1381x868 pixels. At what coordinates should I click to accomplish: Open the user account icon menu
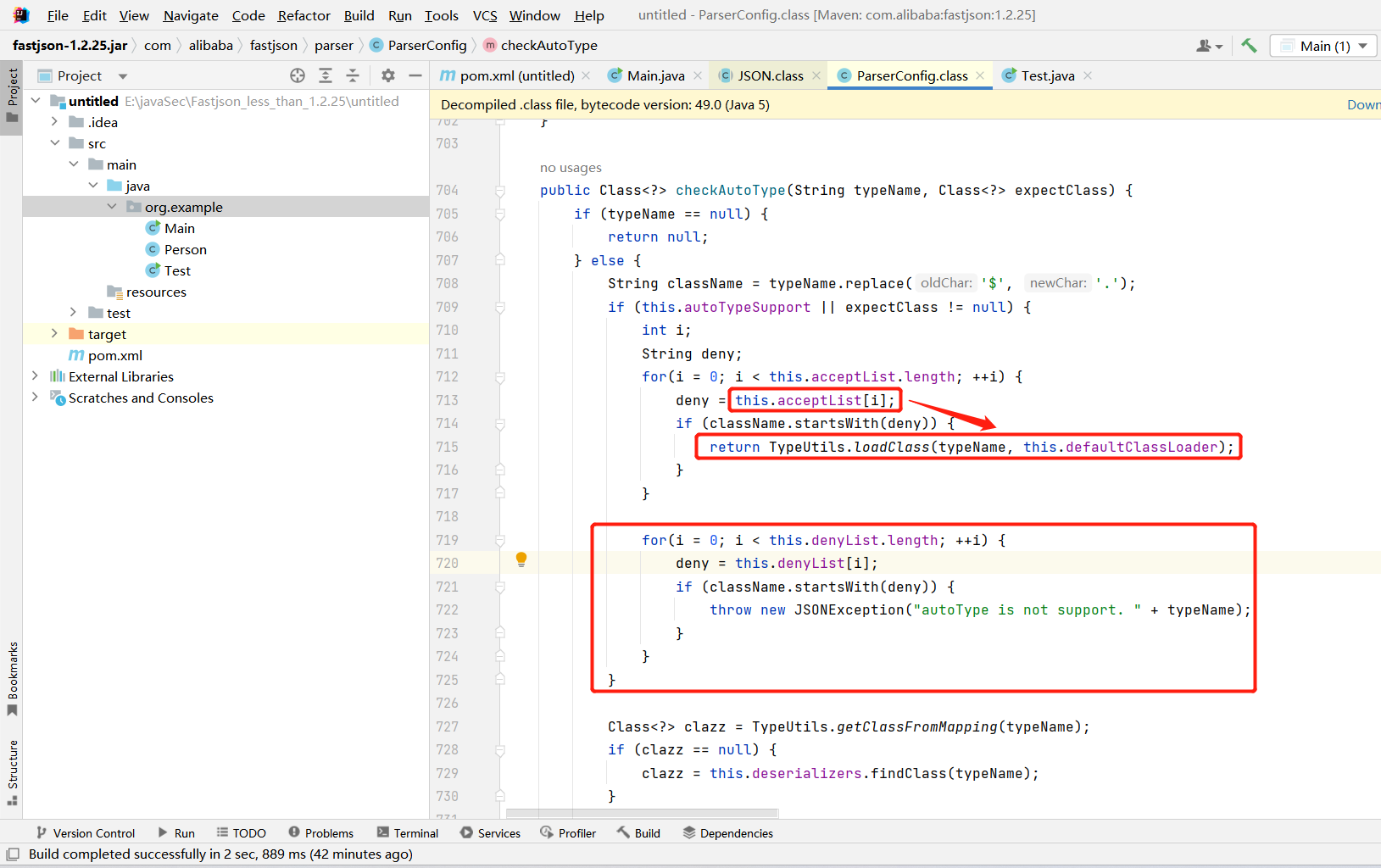tap(1210, 46)
